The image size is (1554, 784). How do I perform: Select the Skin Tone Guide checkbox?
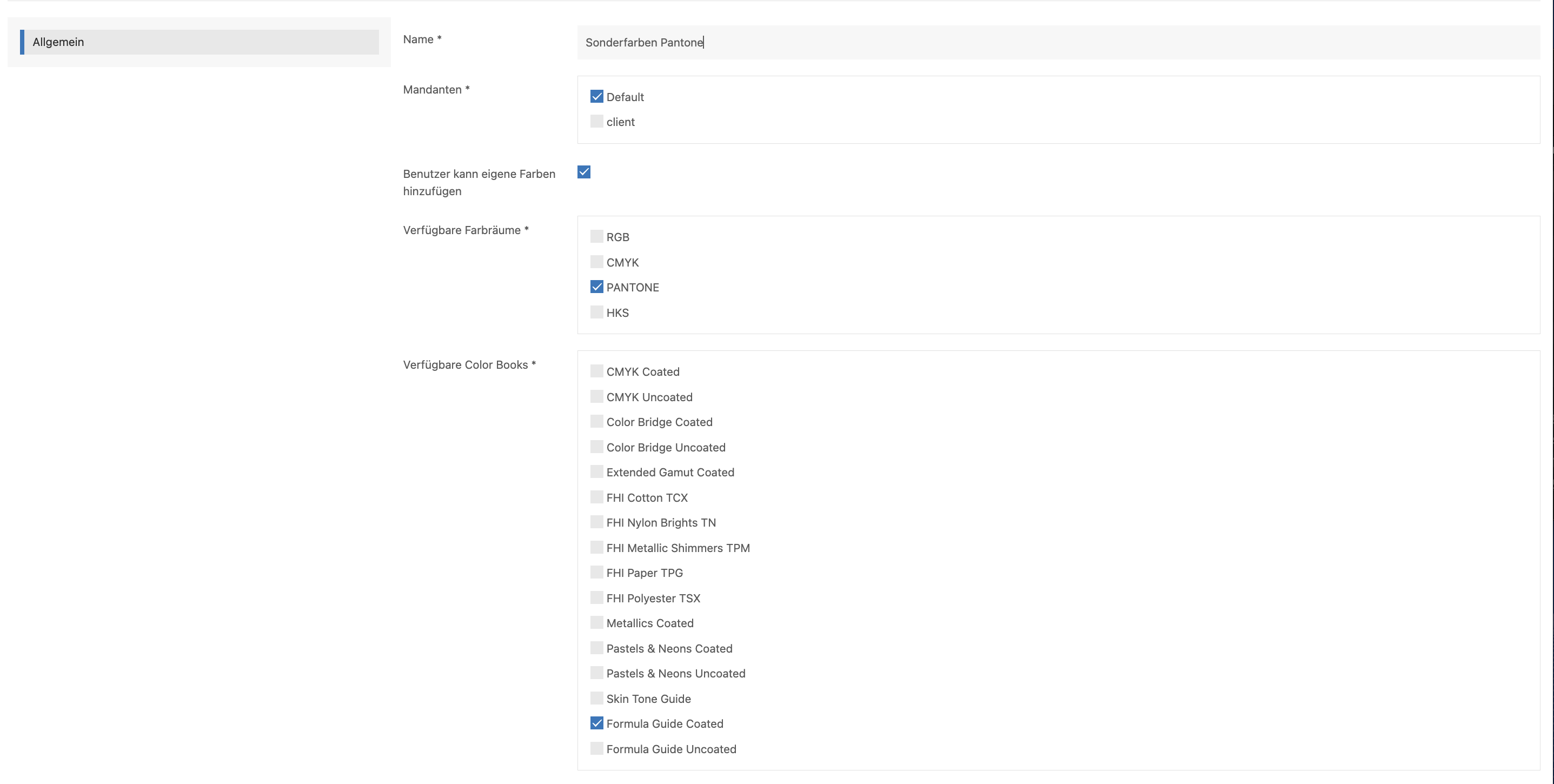tap(596, 697)
